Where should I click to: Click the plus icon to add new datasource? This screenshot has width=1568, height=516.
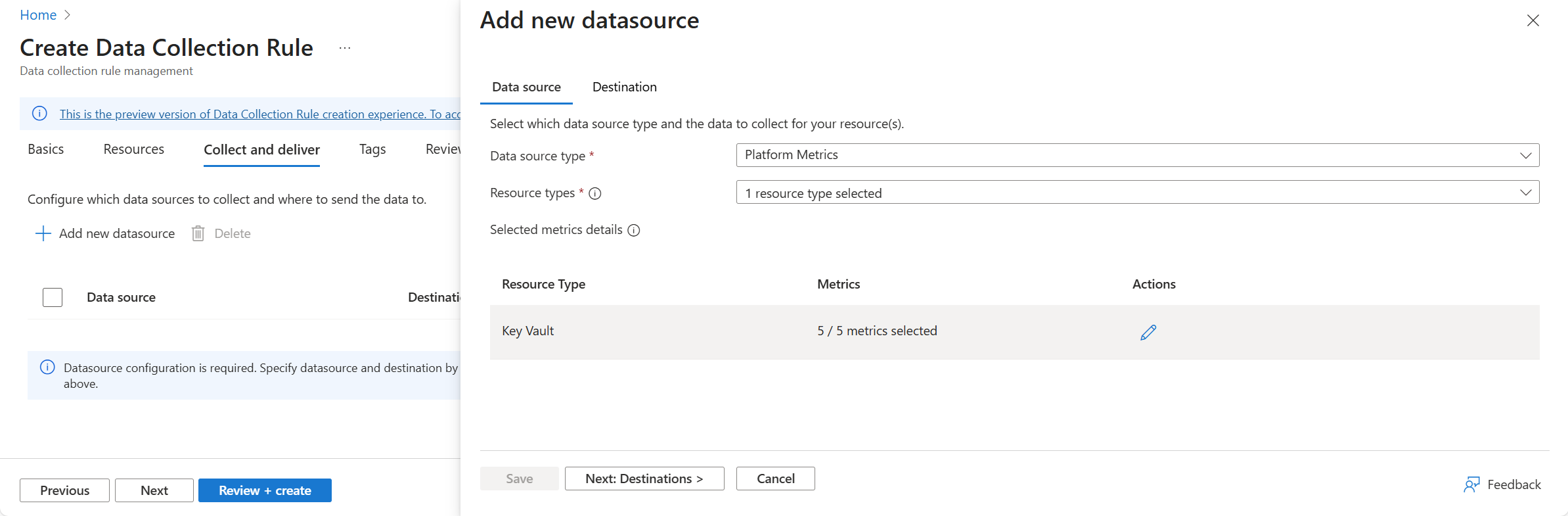point(43,233)
